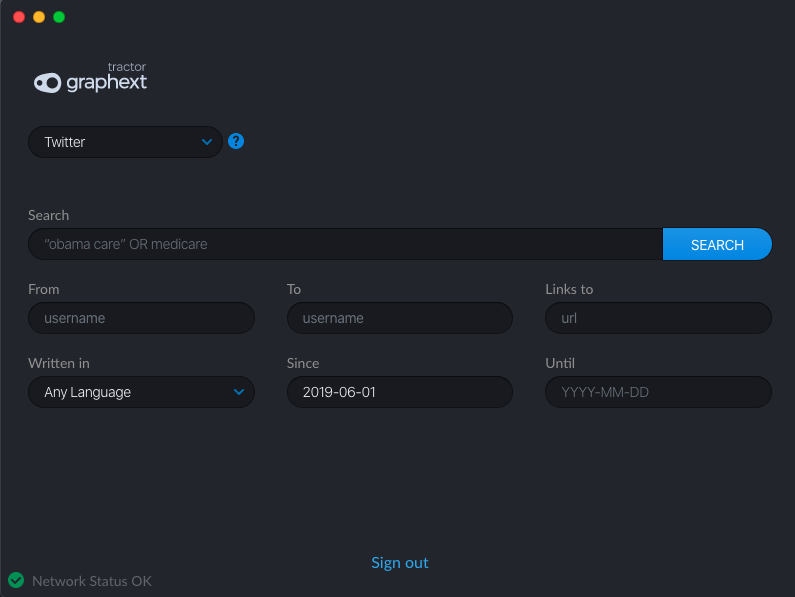Click the Links to label
The height and width of the screenshot is (597, 795).
[569, 289]
